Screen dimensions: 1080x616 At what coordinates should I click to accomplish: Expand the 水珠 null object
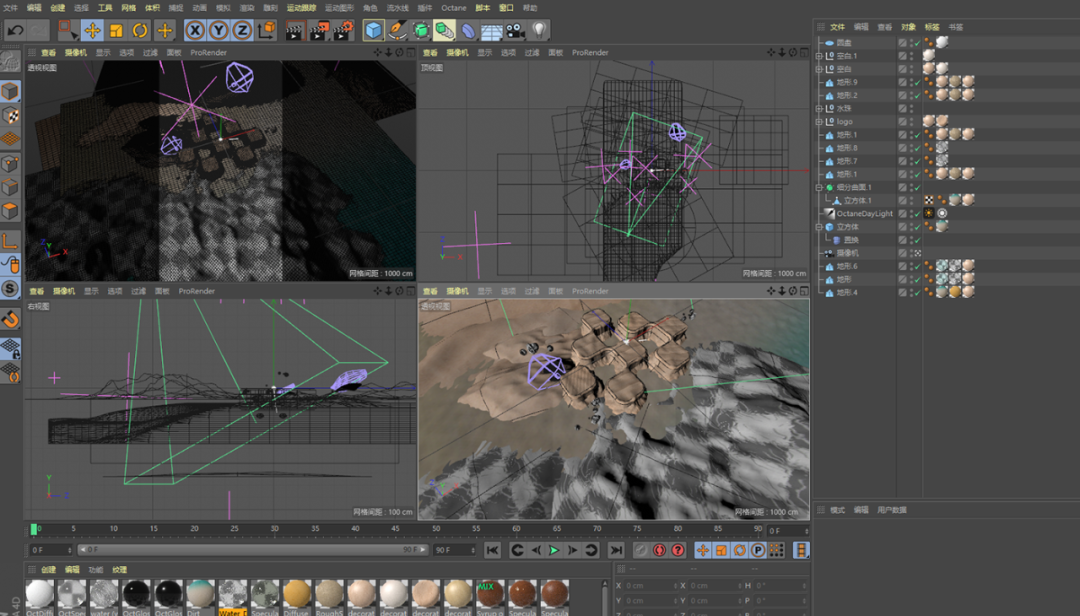point(819,108)
